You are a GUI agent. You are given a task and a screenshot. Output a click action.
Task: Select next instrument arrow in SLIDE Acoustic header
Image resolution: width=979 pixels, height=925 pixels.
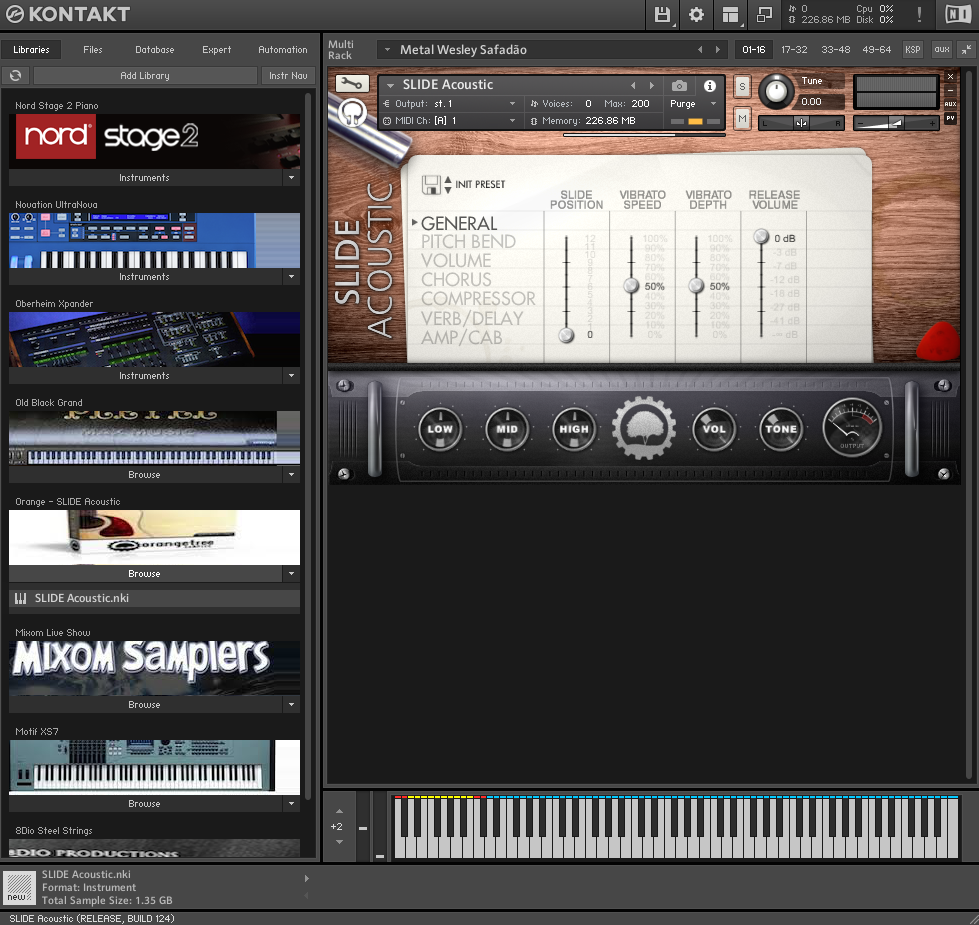(x=652, y=86)
